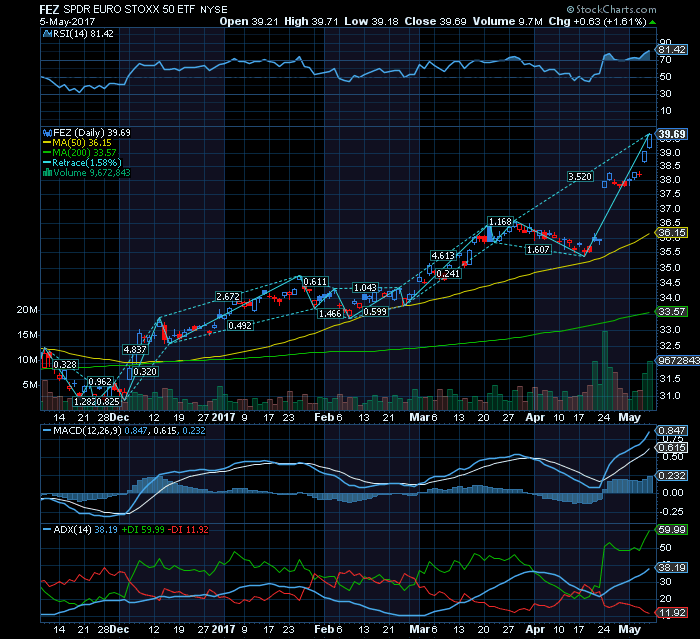Click the Retrace(1.58%) legend text
The height and width of the screenshot is (639, 700).
tap(87, 163)
